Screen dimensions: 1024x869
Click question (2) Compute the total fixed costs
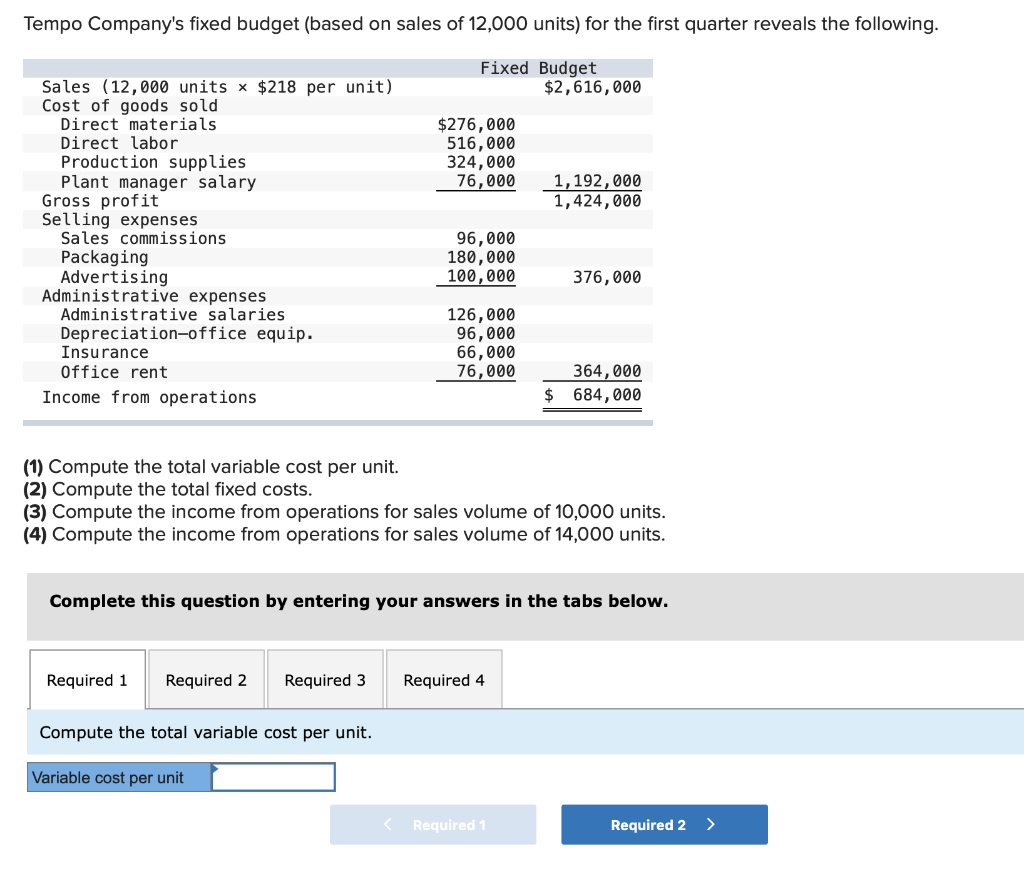click(x=168, y=489)
